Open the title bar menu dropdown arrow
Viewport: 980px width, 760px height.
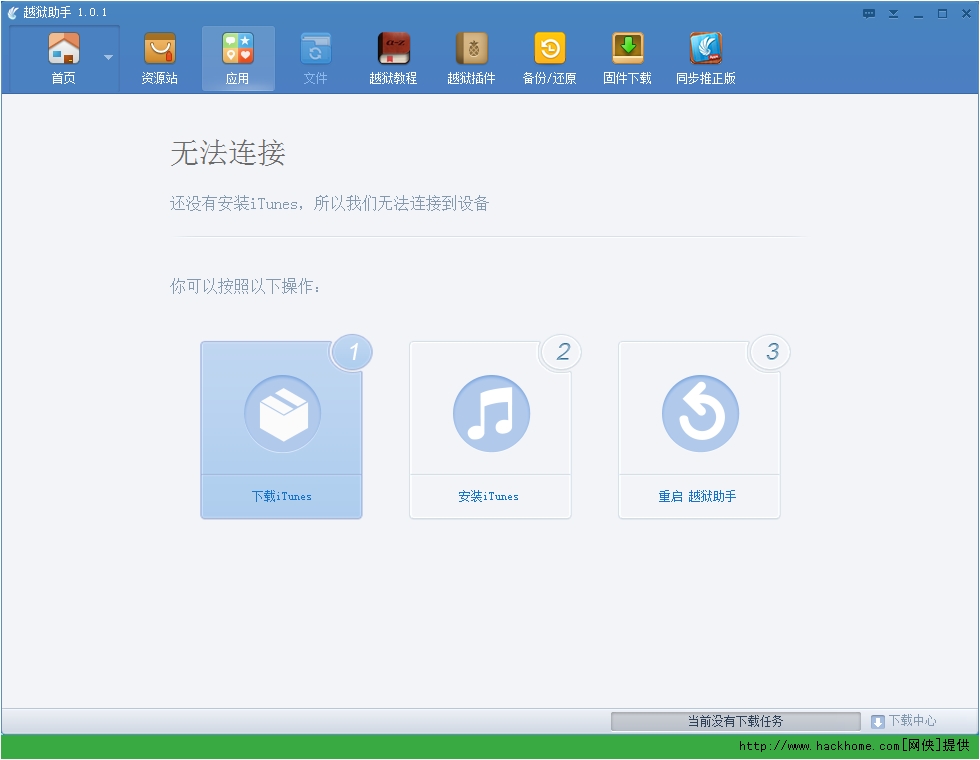coord(894,14)
